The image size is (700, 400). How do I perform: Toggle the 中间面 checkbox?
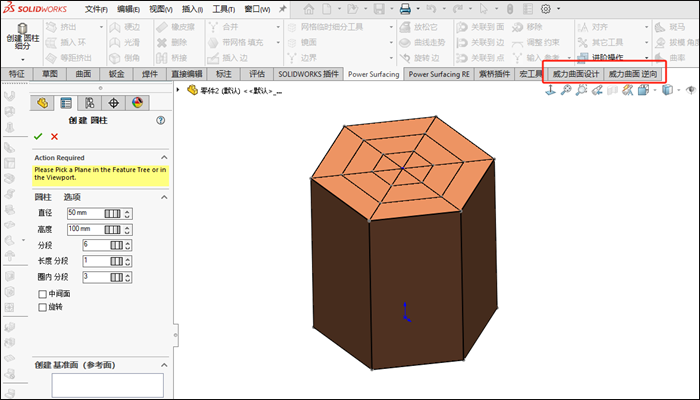tap(42, 294)
